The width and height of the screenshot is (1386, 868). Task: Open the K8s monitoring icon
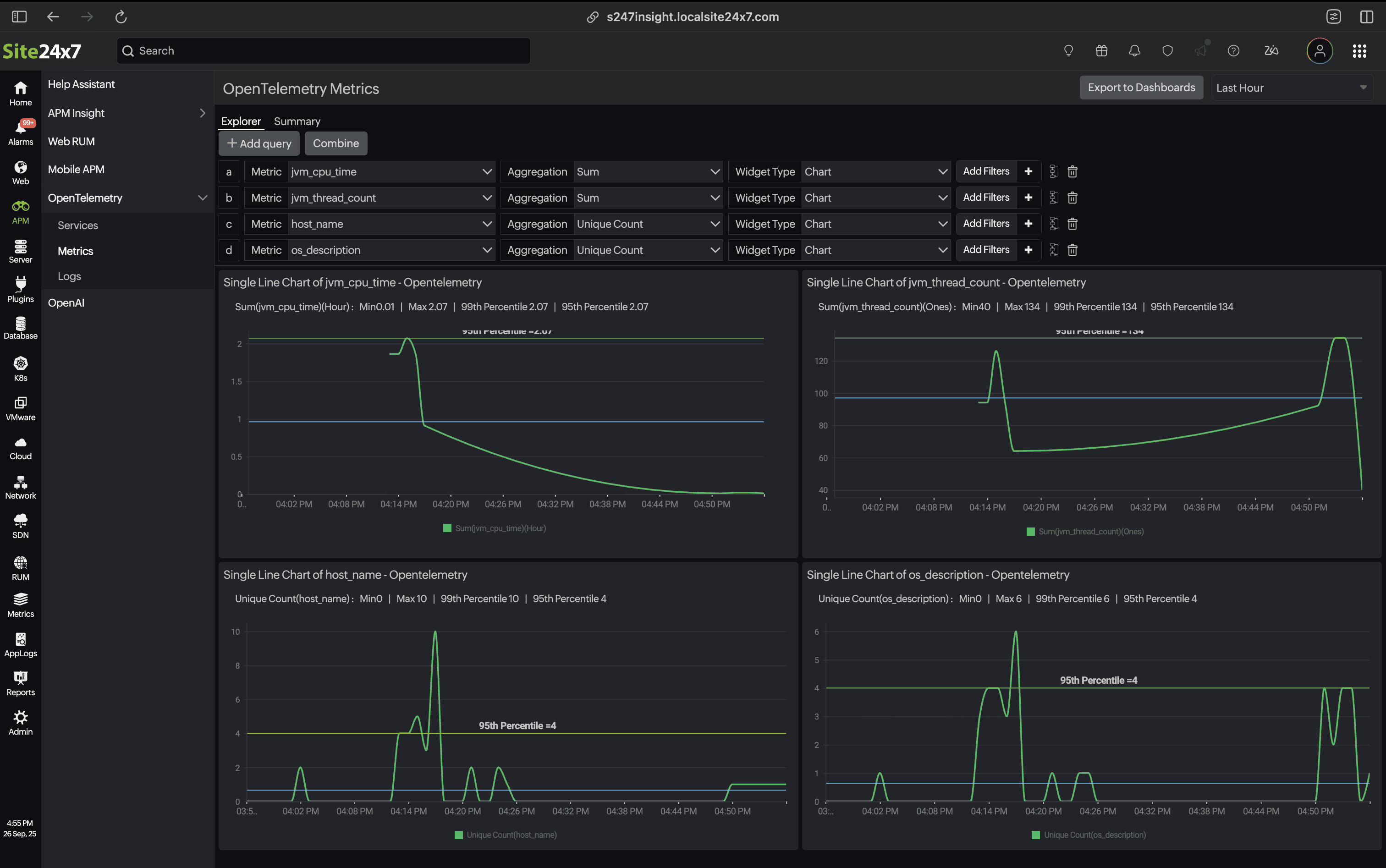tap(21, 368)
